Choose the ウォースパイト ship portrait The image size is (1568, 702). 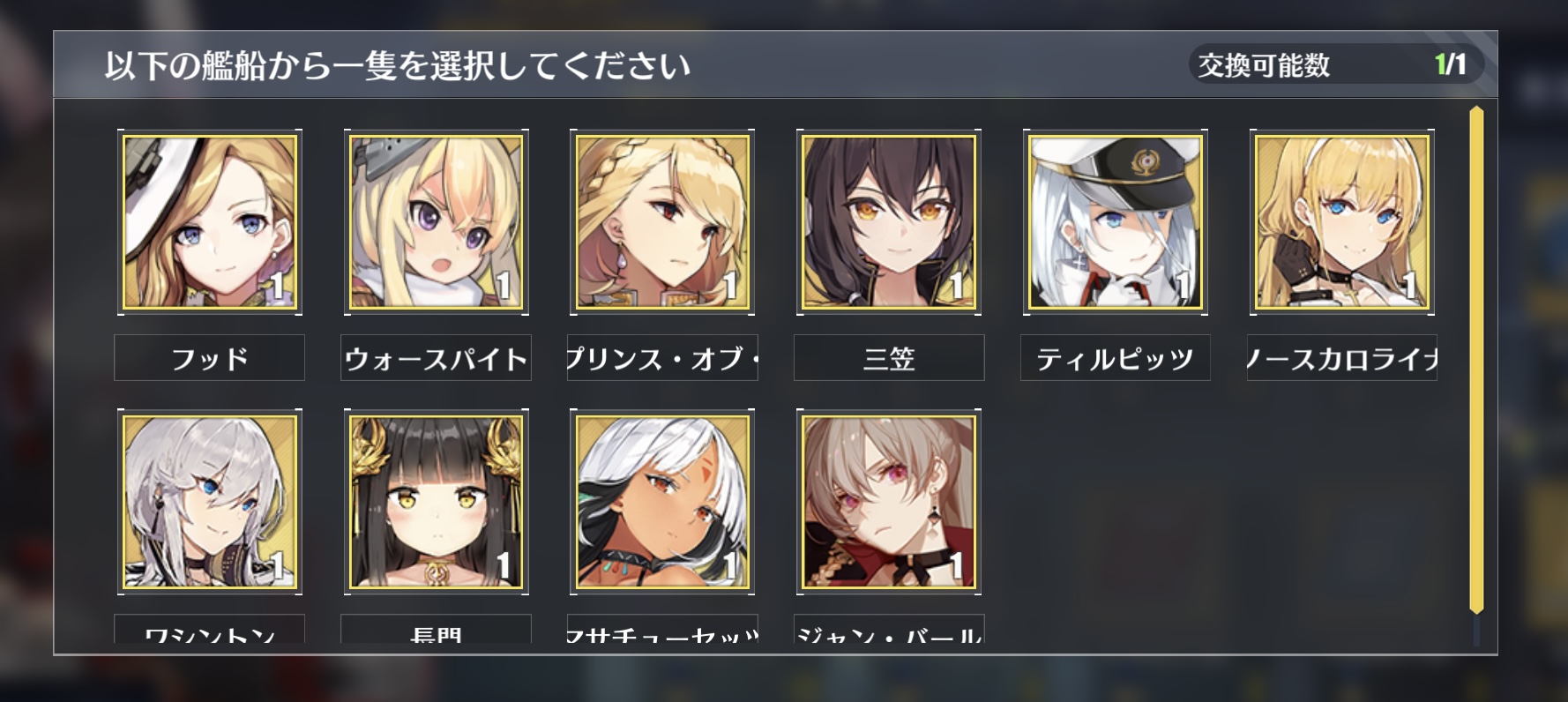point(437,222)
